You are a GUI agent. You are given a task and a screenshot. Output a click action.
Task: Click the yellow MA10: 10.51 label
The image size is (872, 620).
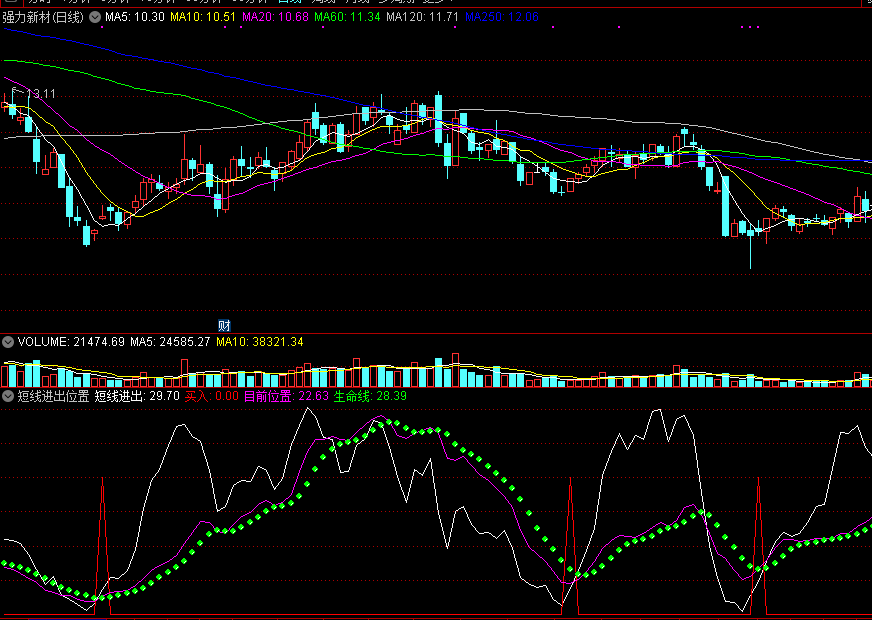(203, 17)
